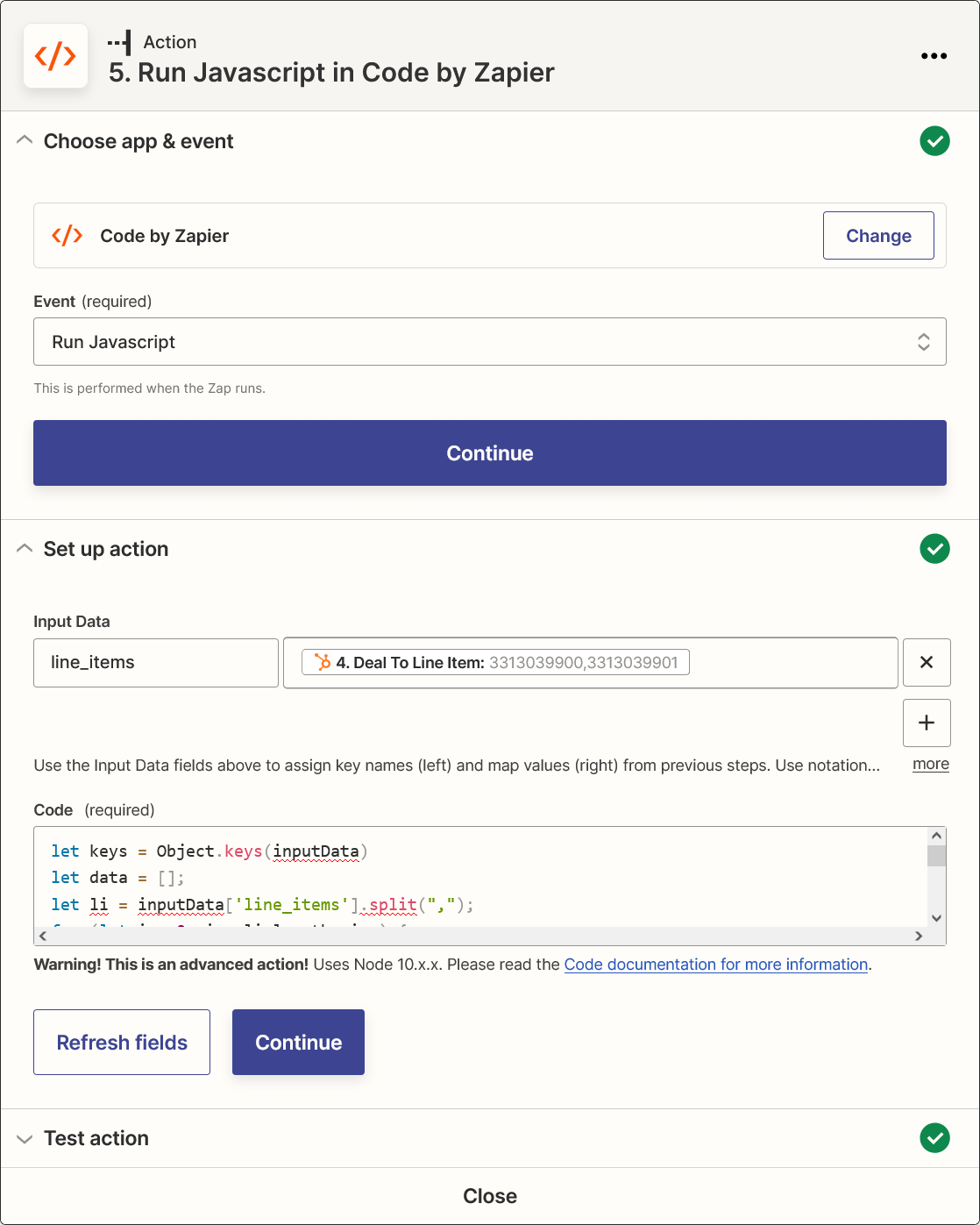Open the Code documentation link
Viewport: 980px width, 1225px height.
point(715,965)
